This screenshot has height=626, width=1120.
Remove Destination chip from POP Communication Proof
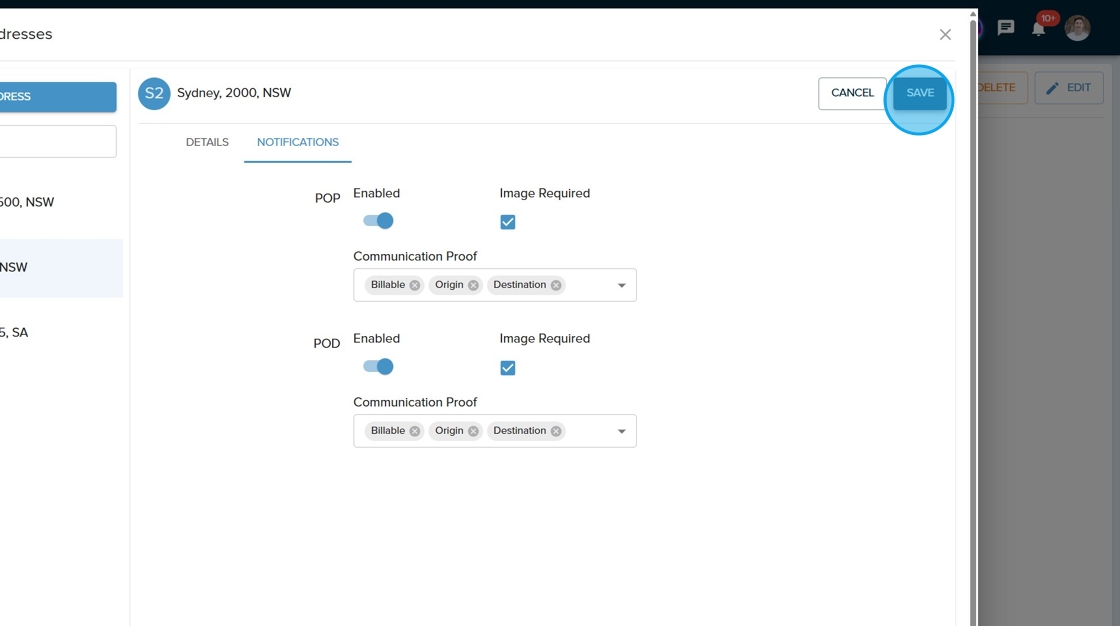(x=556, y=285)
